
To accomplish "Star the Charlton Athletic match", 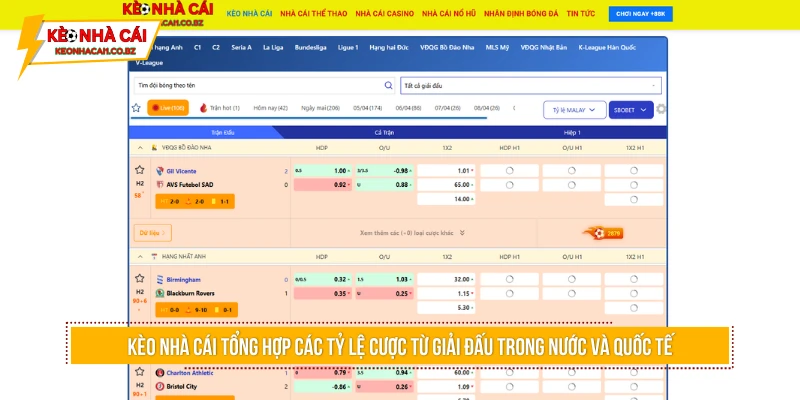I will coord(139,371).
